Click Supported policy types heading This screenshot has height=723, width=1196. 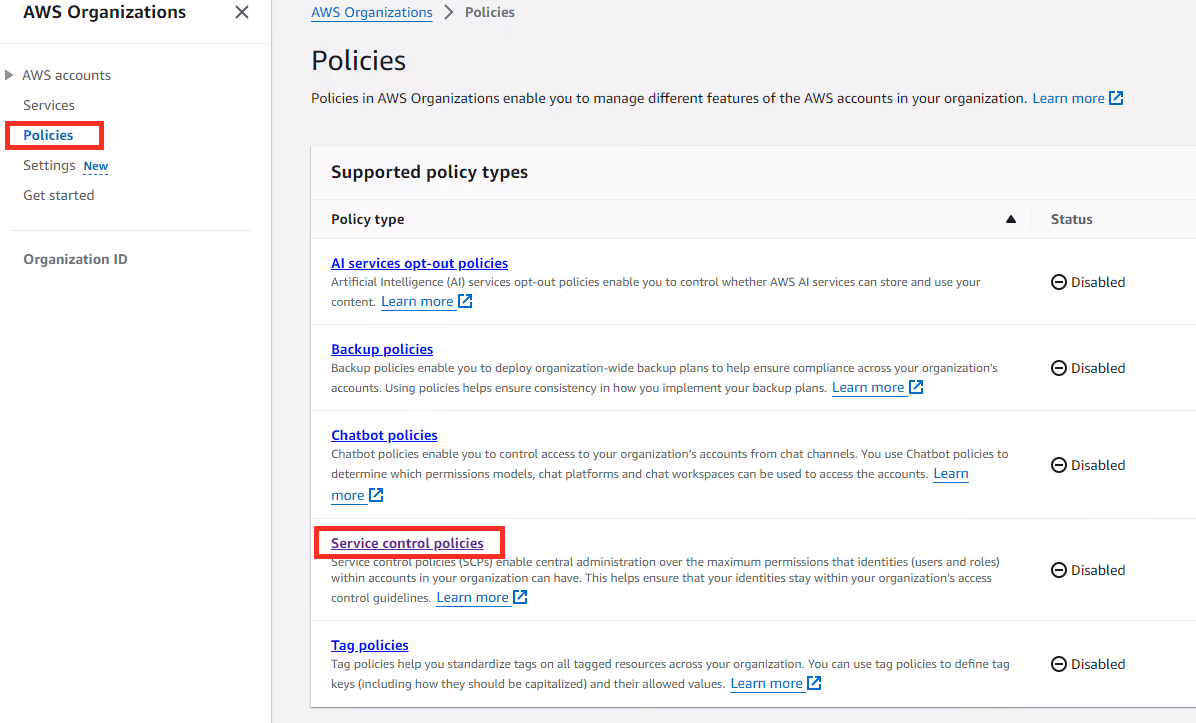click(x=429, y=172)
